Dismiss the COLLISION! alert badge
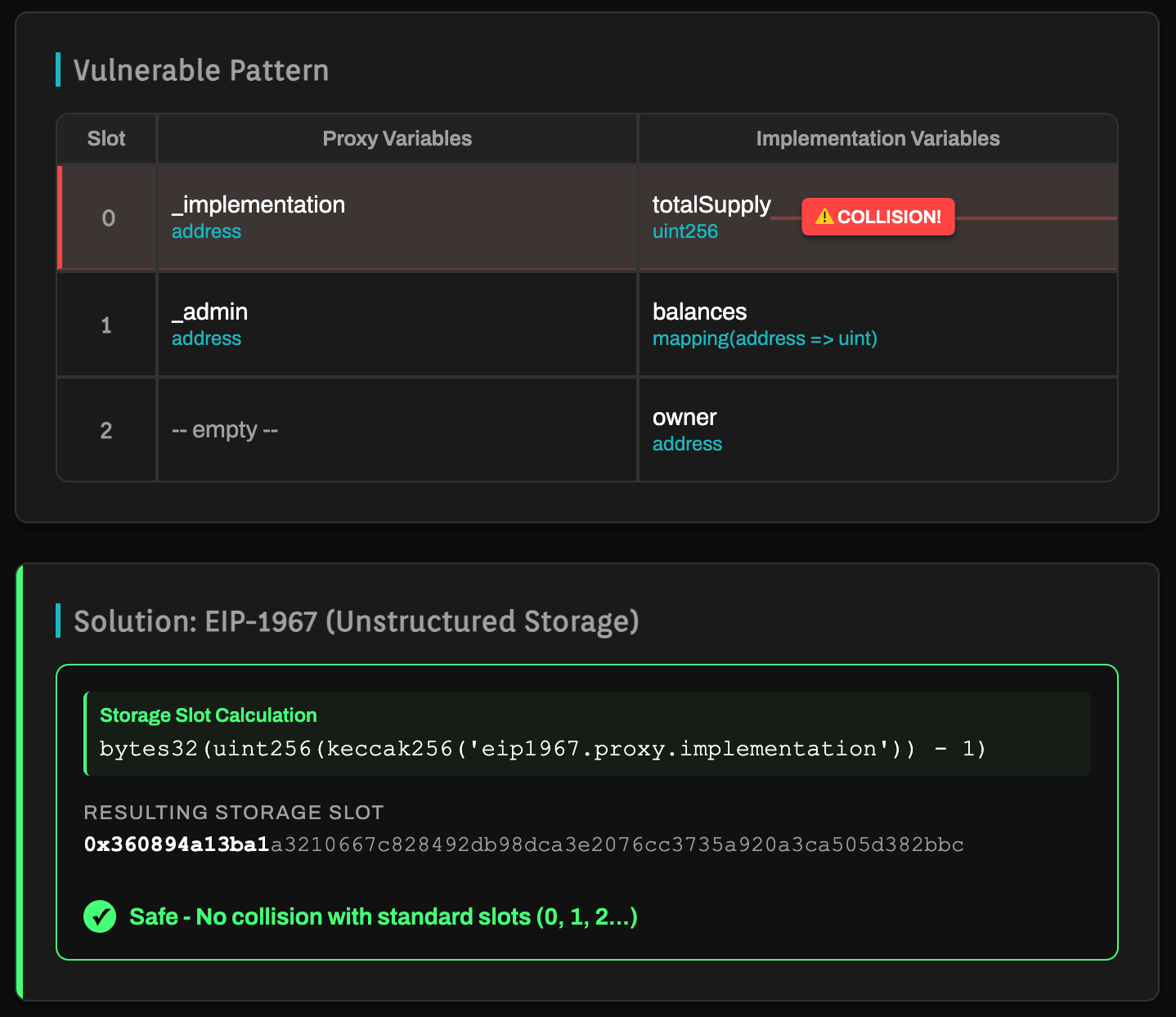The image size is (1176, 1017). point(878,217)
